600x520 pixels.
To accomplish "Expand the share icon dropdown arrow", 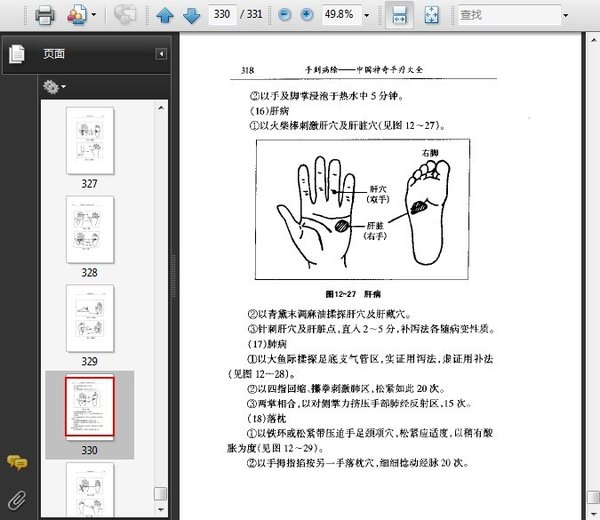I will [94, 15].
